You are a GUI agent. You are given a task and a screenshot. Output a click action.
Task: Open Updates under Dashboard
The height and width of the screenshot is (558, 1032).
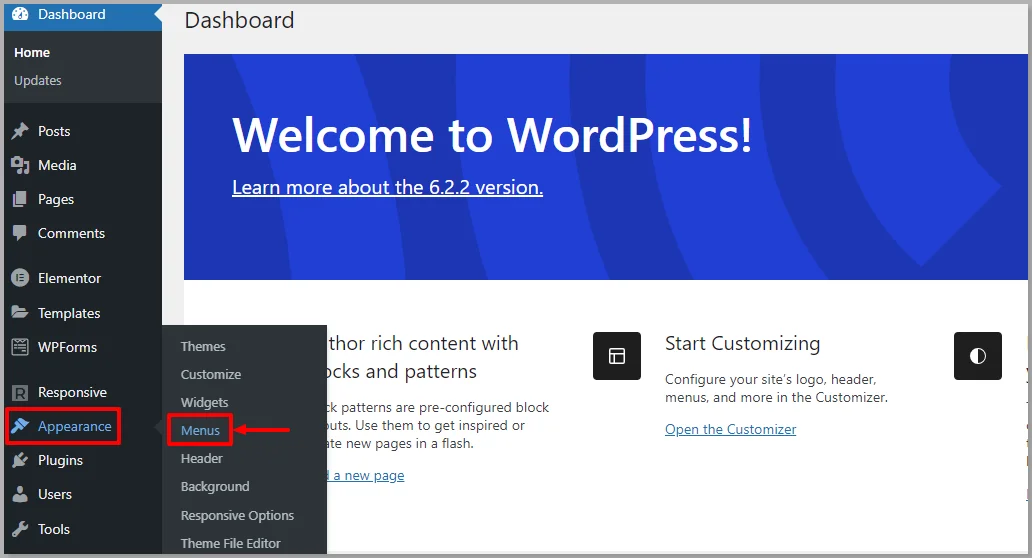click(38, 80)
